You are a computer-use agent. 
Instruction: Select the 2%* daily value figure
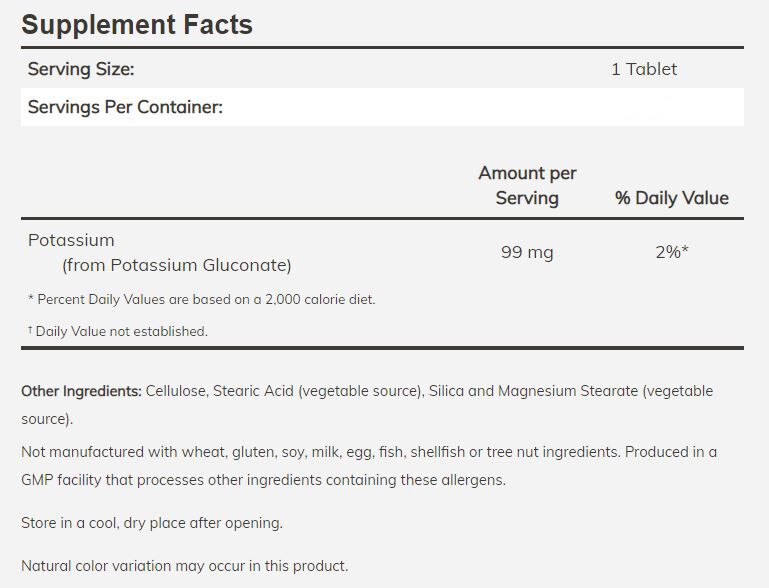coord(672,252)
